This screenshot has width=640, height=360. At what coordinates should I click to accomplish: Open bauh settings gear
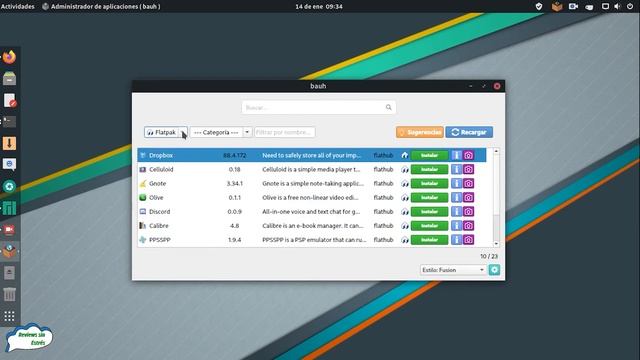pos(494,270)
